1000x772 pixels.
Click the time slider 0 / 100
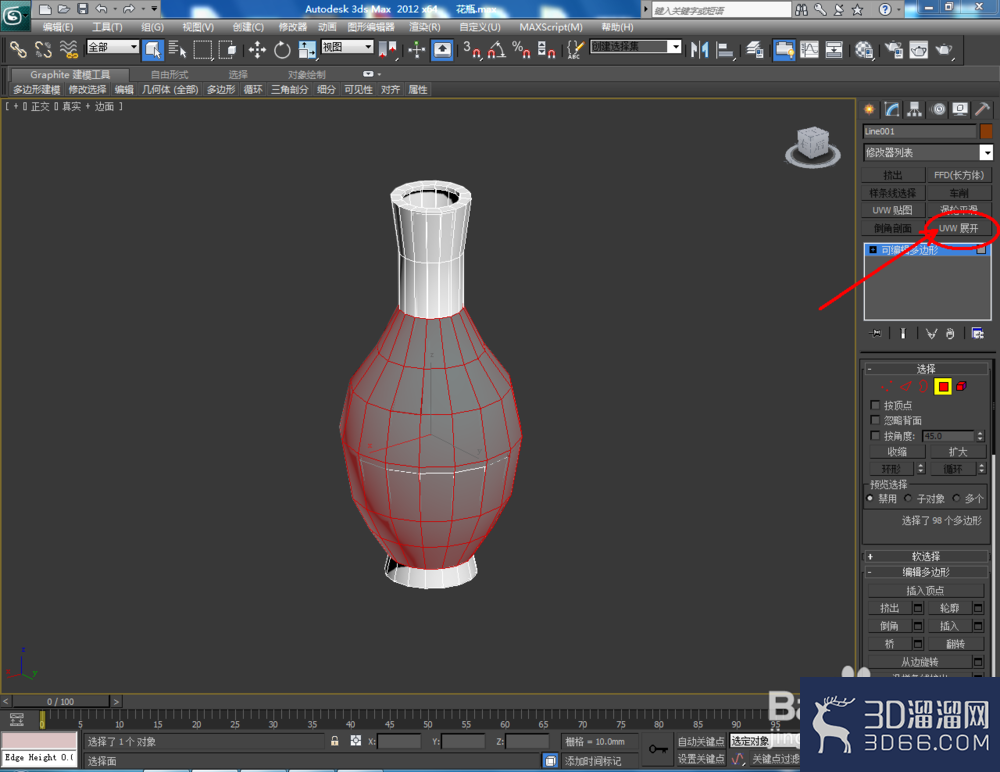61,701
